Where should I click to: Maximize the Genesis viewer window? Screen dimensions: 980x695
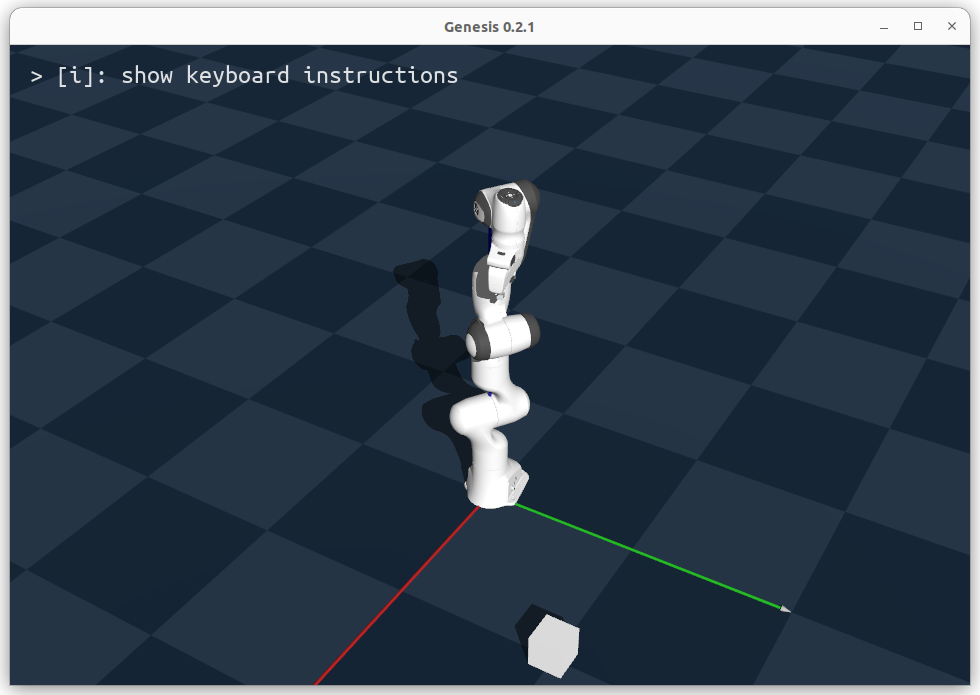point(916,27)
